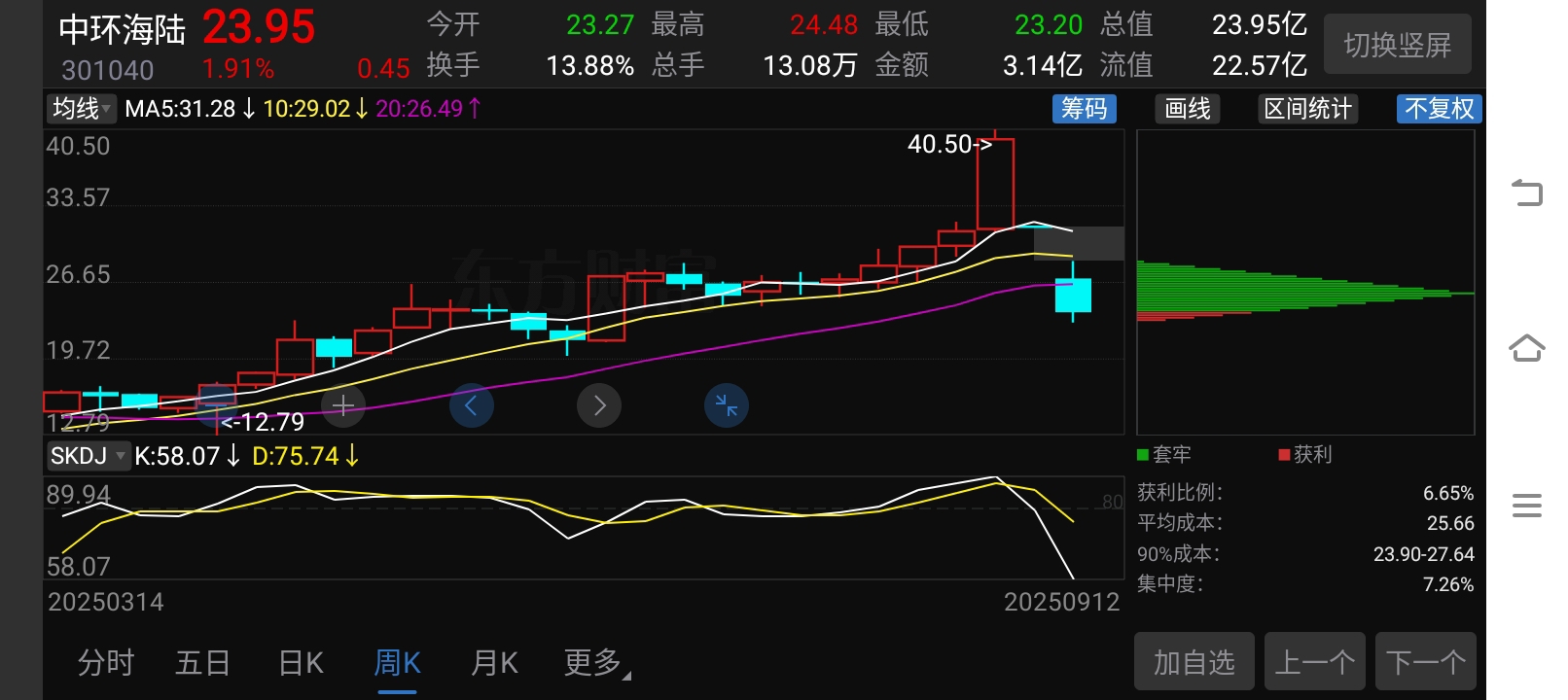Tap the tall red 40.50 candlestick
The height and width of the screenshot is (700, 1568).
click(995, 183)
